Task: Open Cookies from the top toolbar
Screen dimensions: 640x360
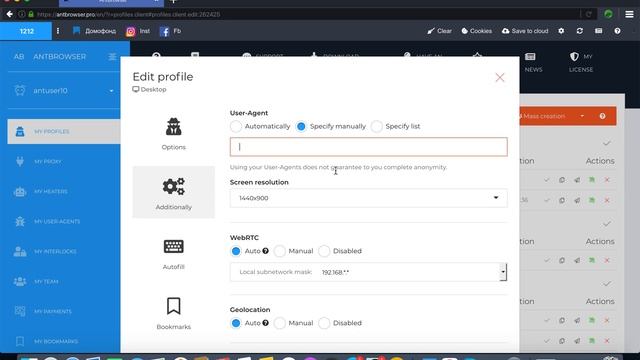Action: point(476,31)
